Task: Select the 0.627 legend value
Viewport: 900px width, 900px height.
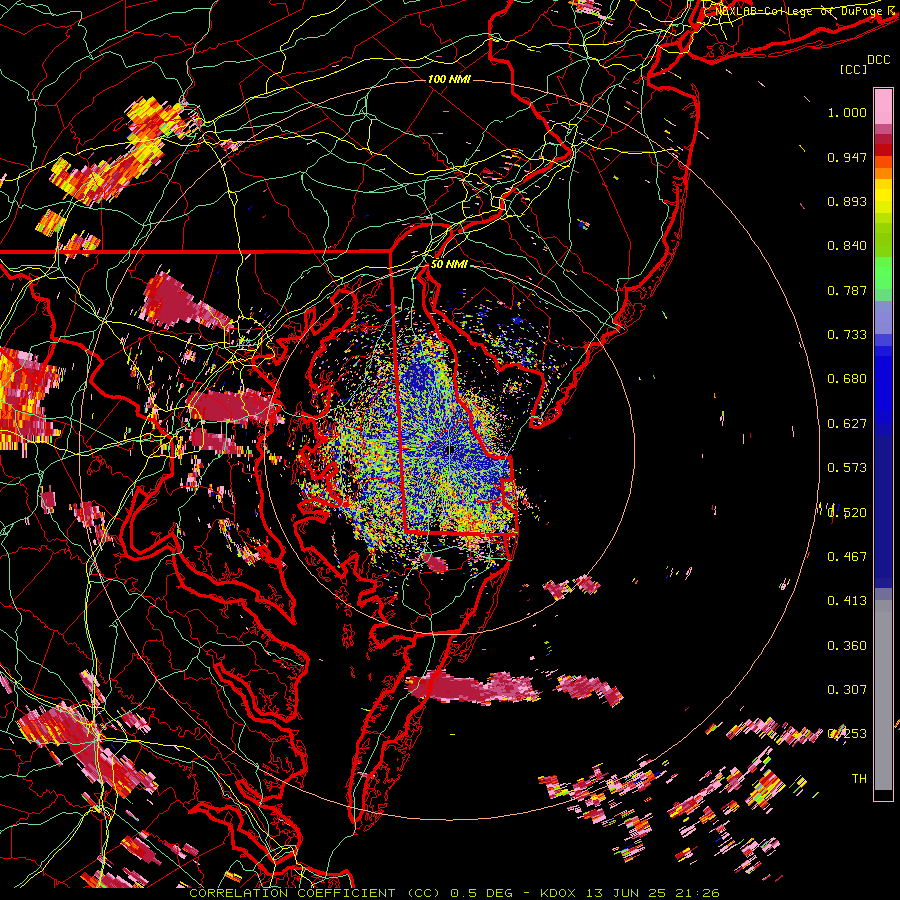Action: pyautogui.click(x=847, y=424)
